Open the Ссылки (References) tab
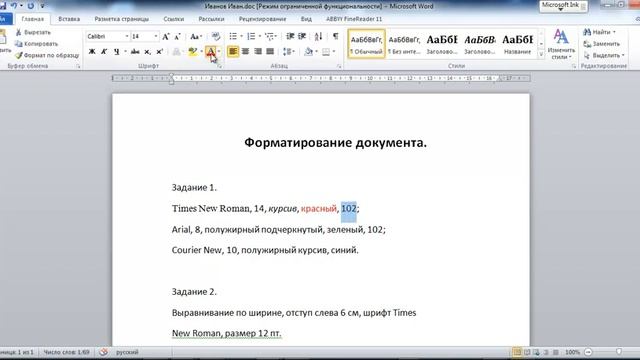640x360 pixels. (173, 19)
